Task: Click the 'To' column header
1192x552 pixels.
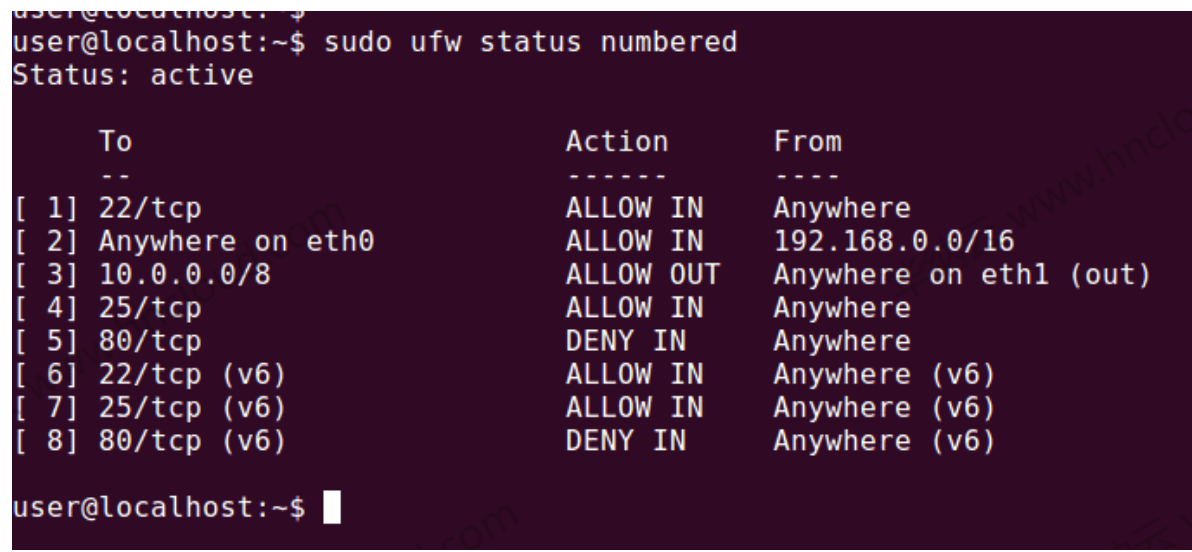Action: pyautogui.click(x=115, y=142)
